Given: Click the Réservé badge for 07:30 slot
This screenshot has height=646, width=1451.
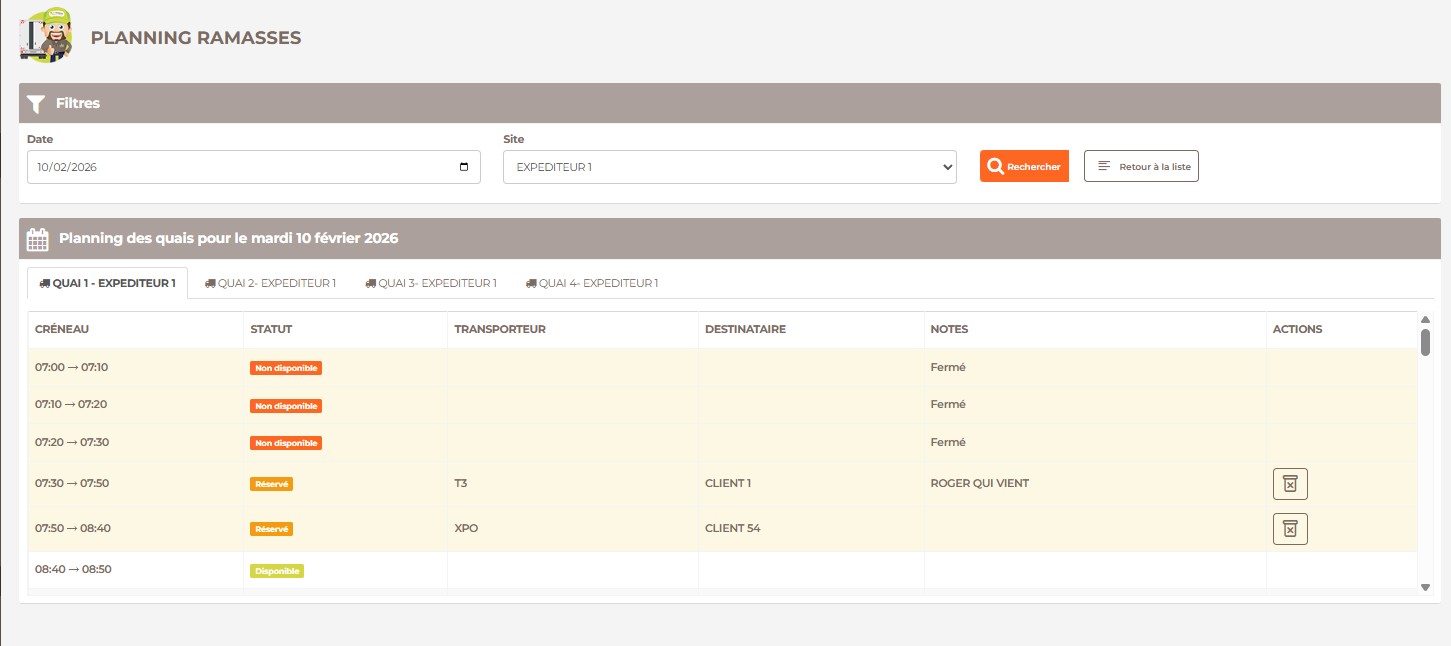Looking at the screenshot, I should (271, 484).
